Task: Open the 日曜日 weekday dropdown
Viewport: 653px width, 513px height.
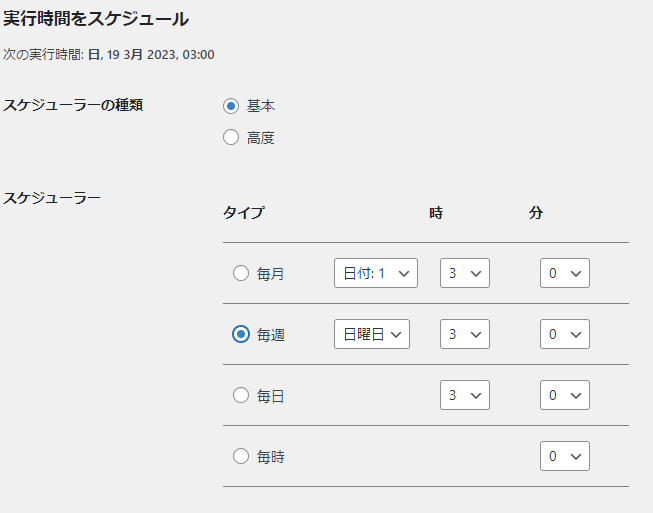Action: point(372,334)
